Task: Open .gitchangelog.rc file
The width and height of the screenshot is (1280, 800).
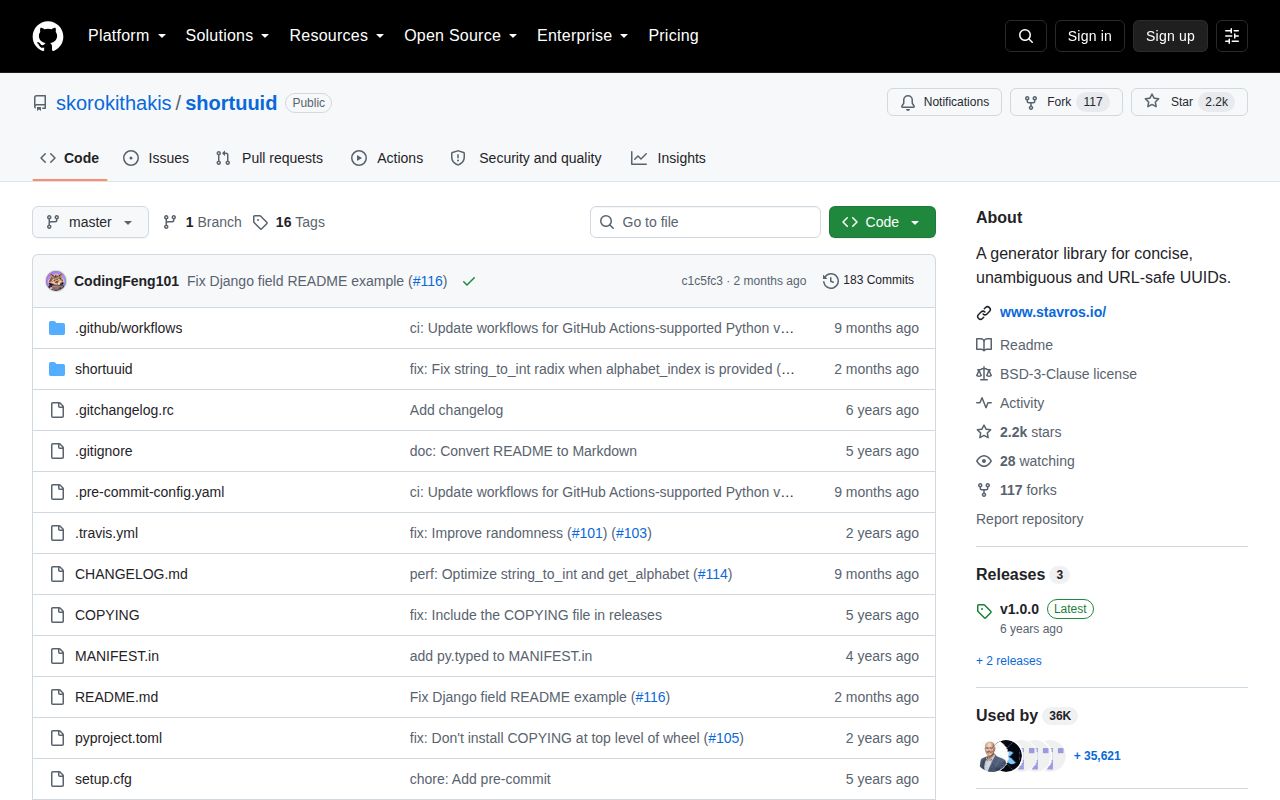Action: pos(124,410)
